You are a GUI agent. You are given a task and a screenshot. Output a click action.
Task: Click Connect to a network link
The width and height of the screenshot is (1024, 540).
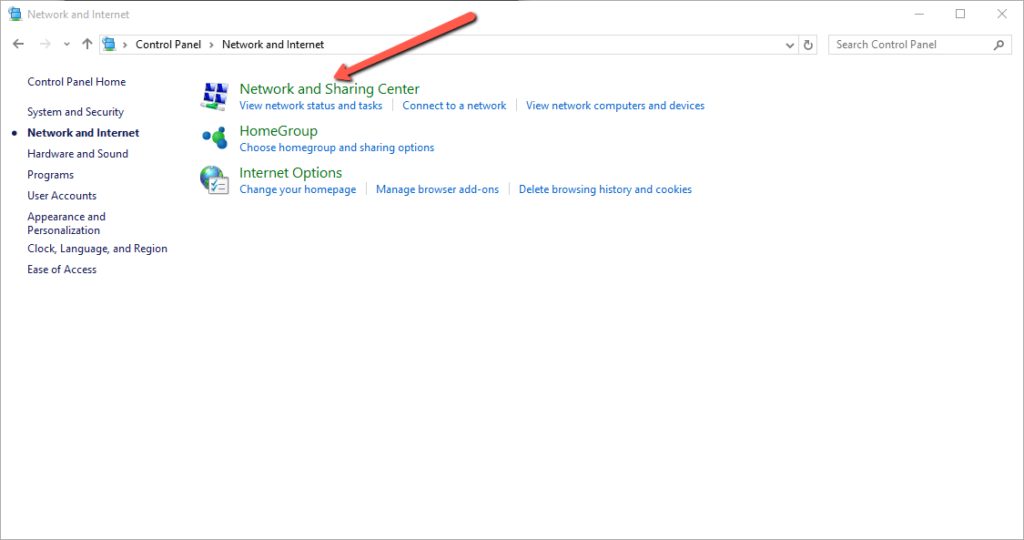click(x=454, y=106)
